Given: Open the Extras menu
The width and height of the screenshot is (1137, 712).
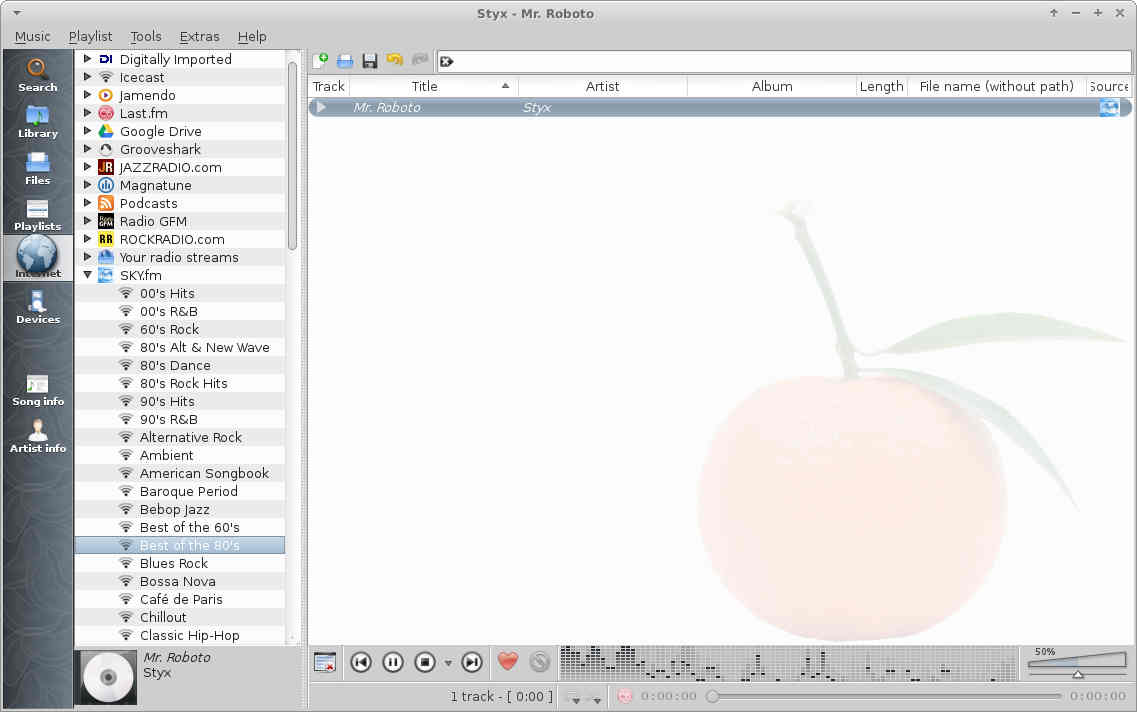Looking at the screenshot, I should click(x=199, y=36).
